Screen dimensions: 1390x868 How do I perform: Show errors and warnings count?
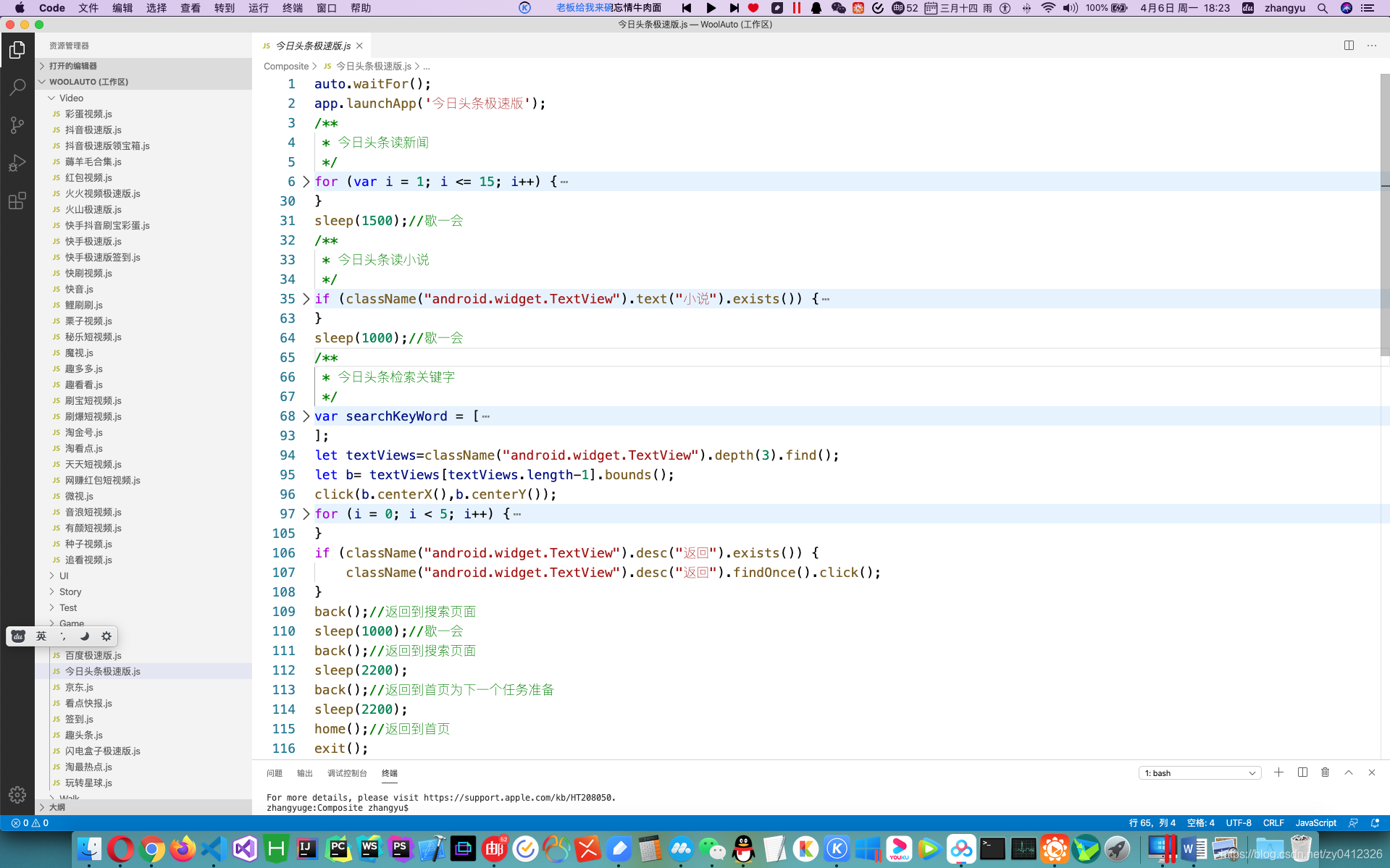pyautogui.click(x=30, y=823)
